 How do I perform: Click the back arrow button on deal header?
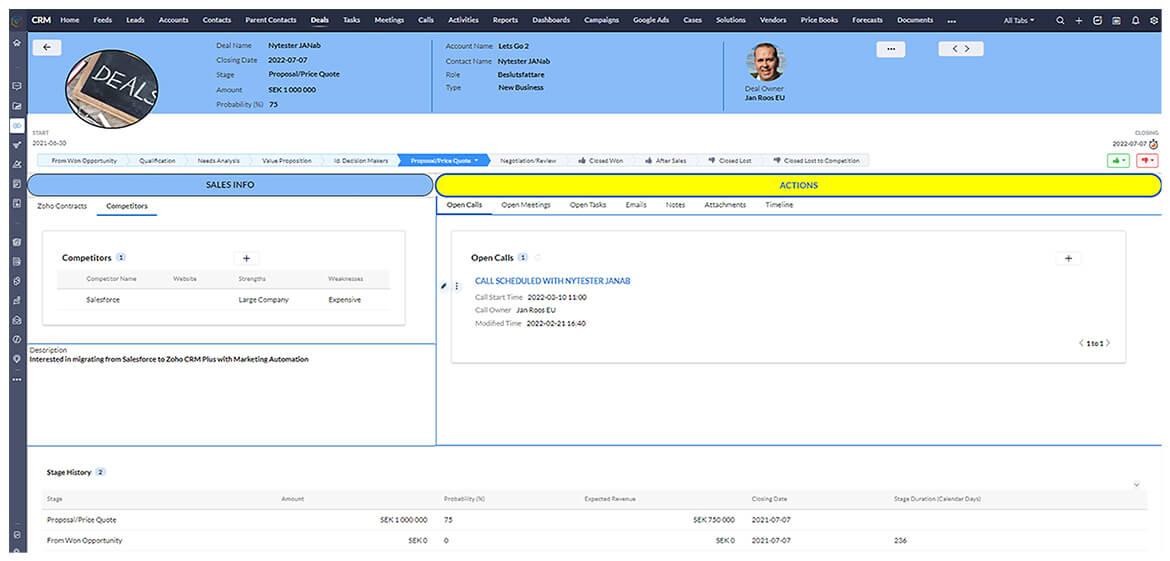[x=47, y=47]
